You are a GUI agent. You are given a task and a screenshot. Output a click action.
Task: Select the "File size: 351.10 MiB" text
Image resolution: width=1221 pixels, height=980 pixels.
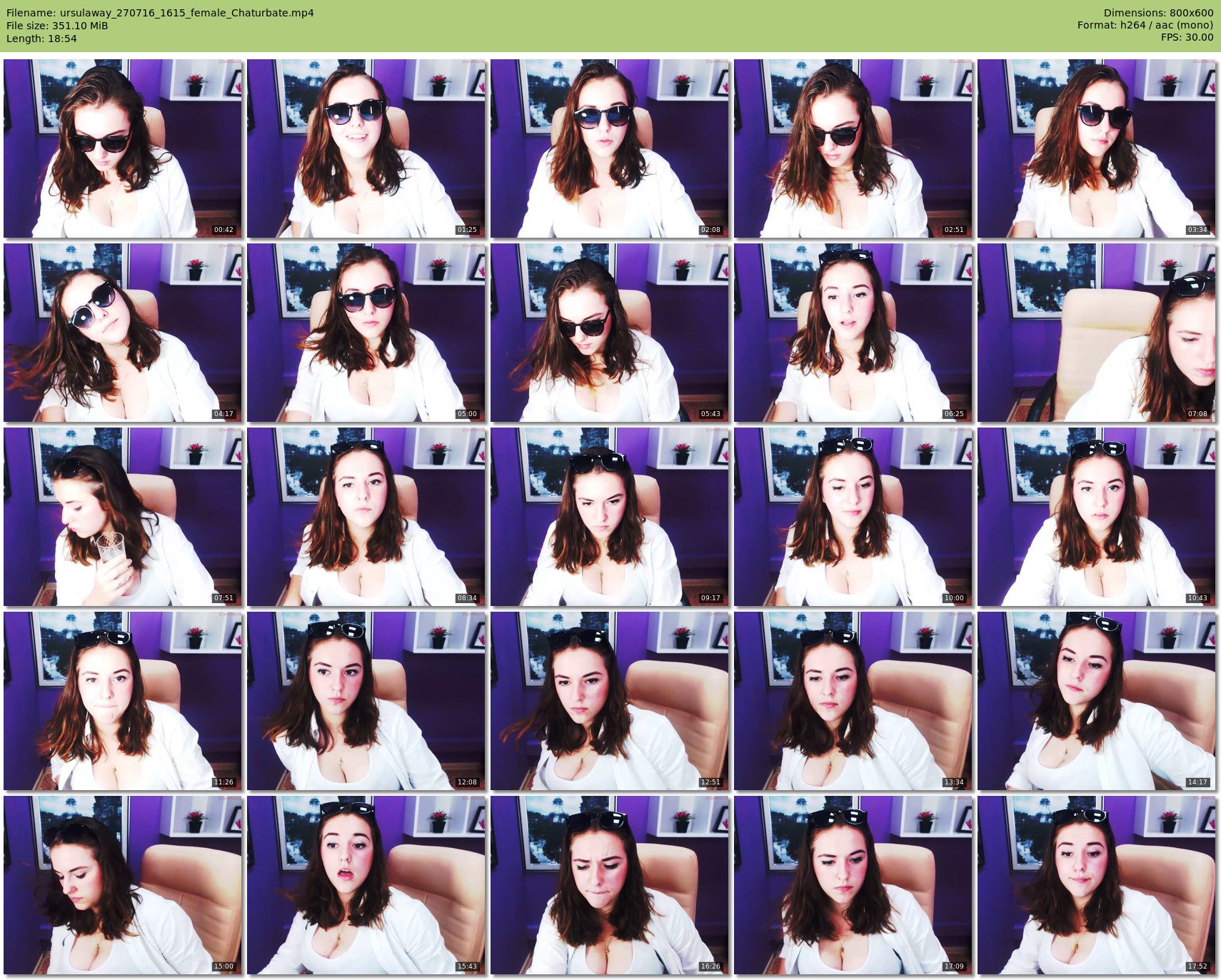[x=57, y=26]
